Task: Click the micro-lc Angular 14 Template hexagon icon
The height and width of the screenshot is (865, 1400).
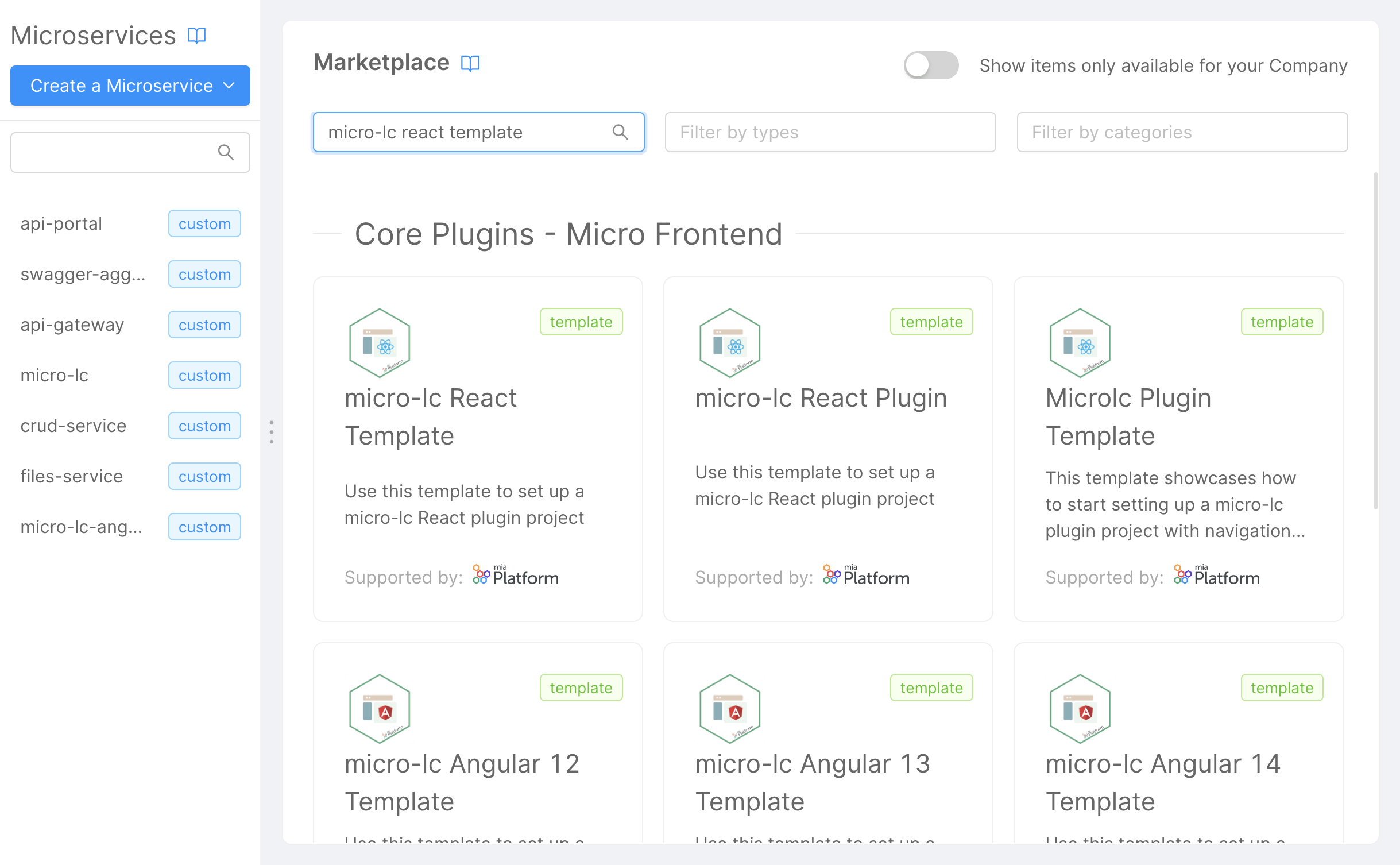Action: tap(1079, 708)
